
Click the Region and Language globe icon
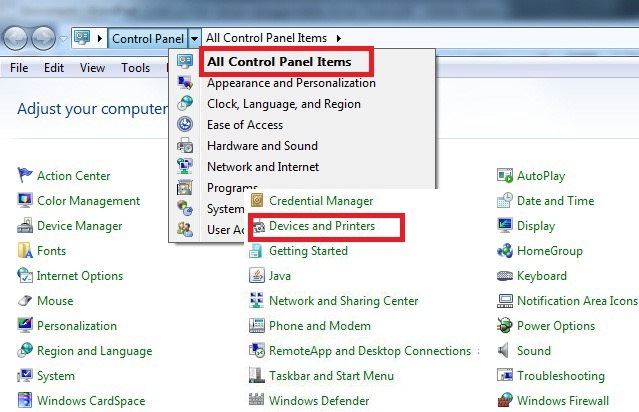click(x=25, y=350)
